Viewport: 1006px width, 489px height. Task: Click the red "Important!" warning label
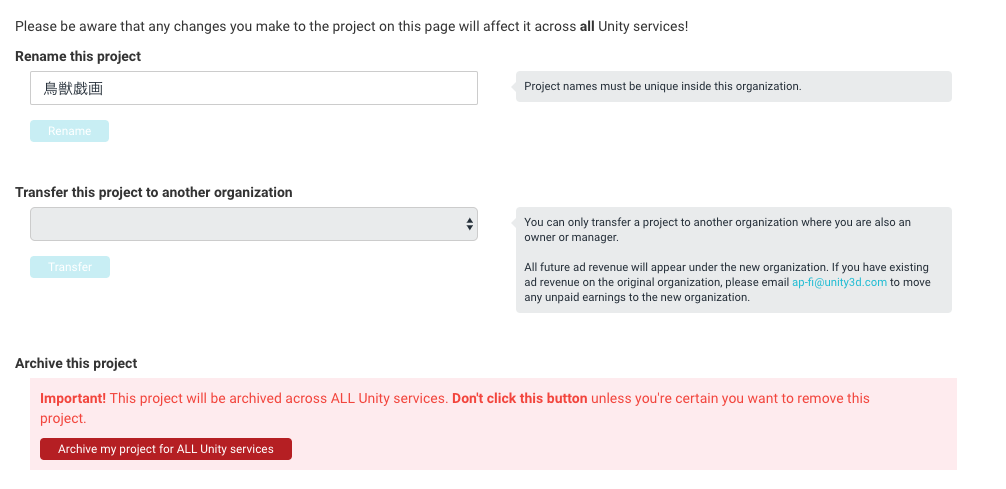(x=73, y=398)
